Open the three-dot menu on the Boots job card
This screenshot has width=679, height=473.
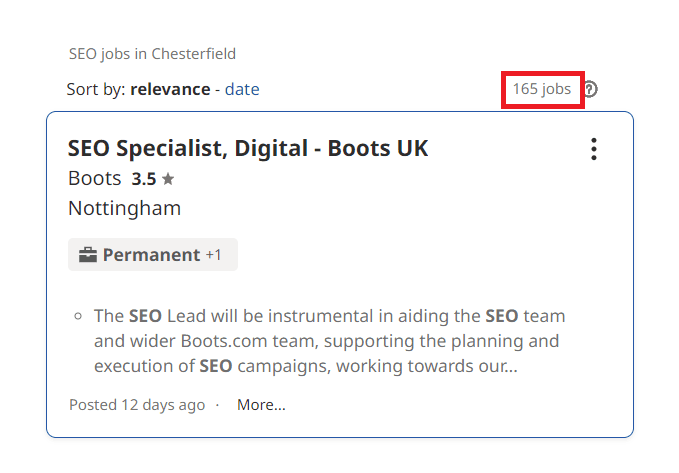click(x=594, y=149)
